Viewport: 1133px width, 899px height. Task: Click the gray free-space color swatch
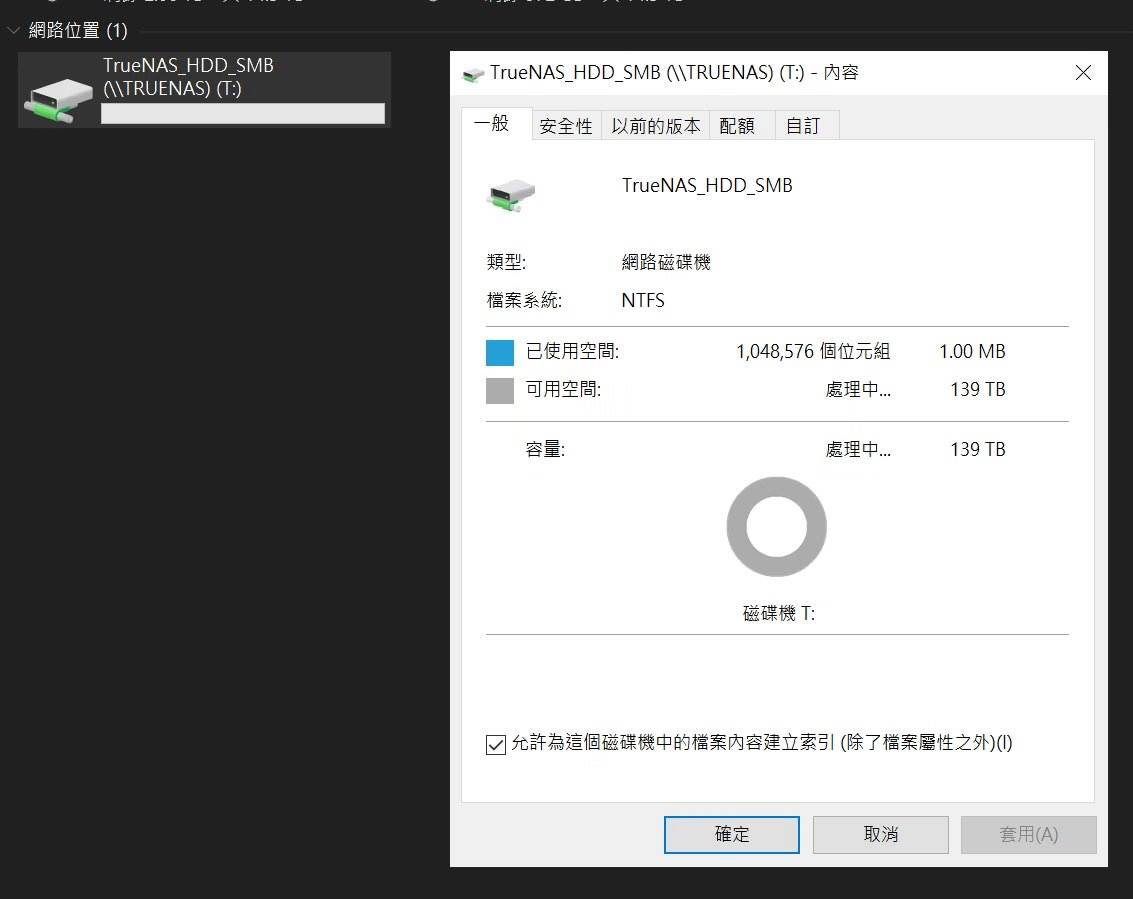pos(500,390)
